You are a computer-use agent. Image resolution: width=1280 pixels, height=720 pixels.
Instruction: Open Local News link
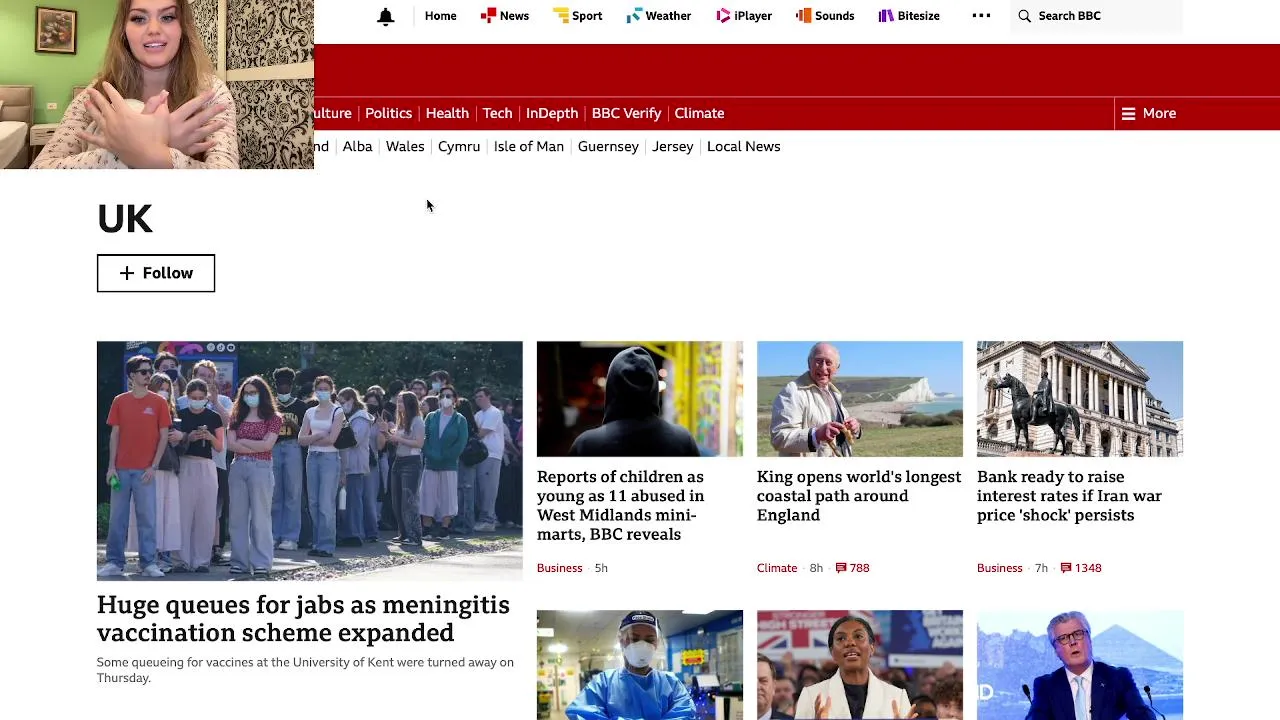[743, 147]
